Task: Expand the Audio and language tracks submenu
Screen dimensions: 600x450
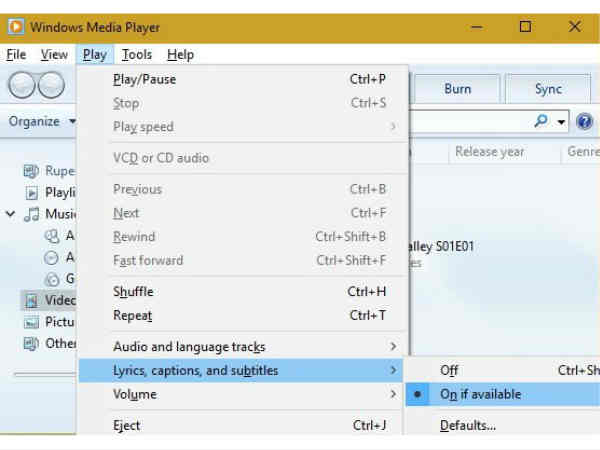Action: pyautogui.click(x=241, y=347)
